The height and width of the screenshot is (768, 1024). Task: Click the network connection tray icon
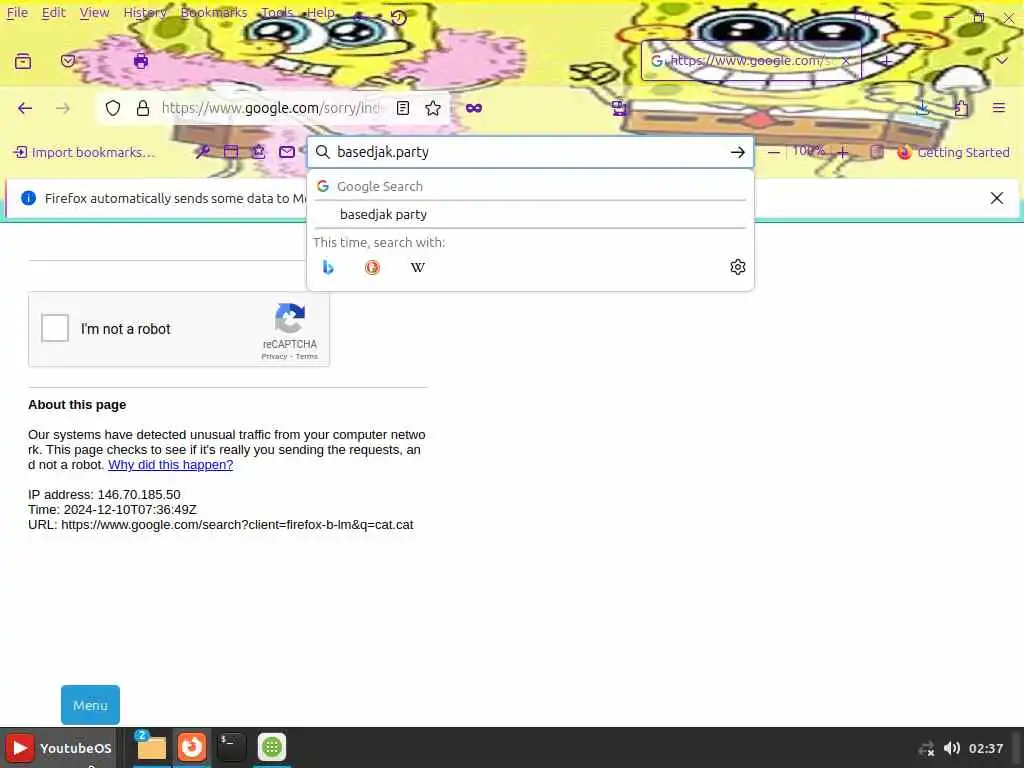tap(926, 749)
